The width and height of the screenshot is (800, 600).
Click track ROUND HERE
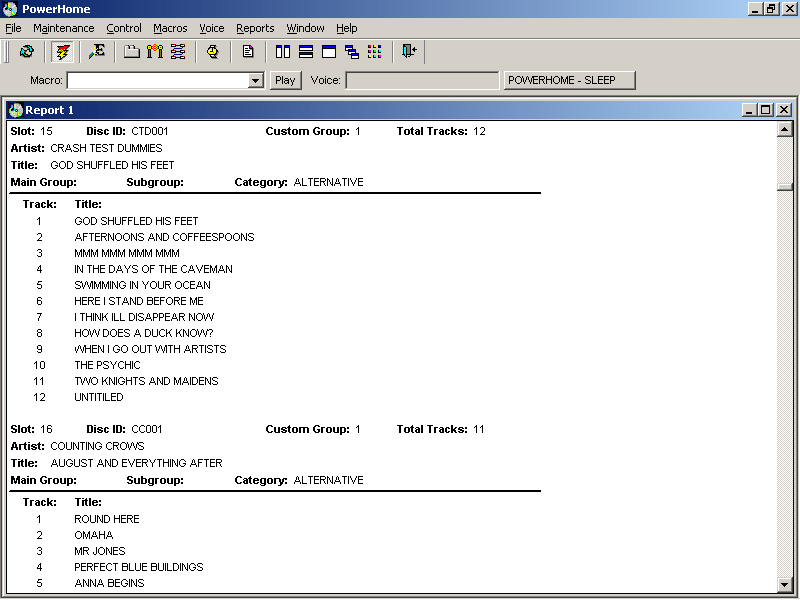click(107, 519)
